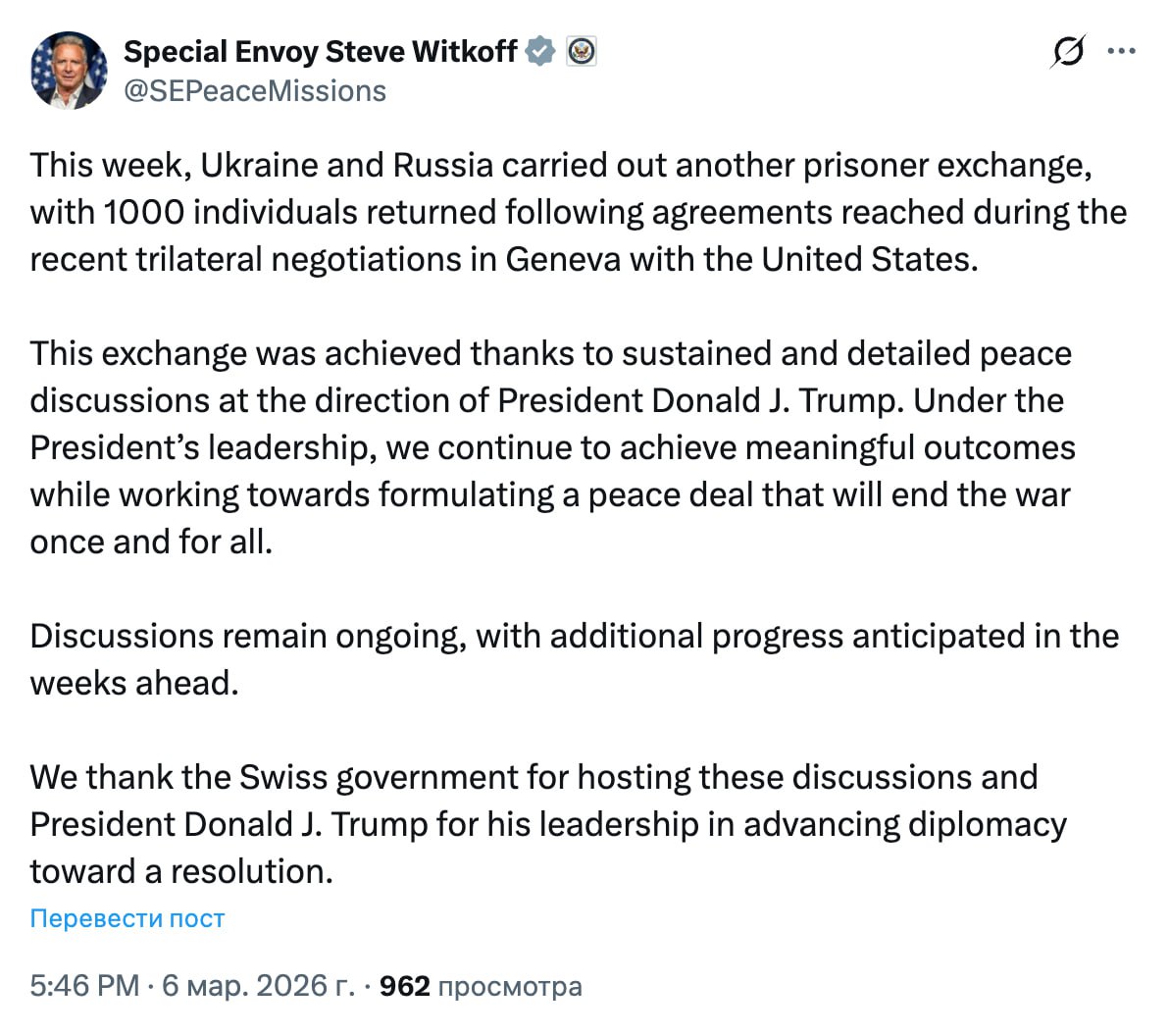
Task: Click the phrase once and for all
Action: 151,542
